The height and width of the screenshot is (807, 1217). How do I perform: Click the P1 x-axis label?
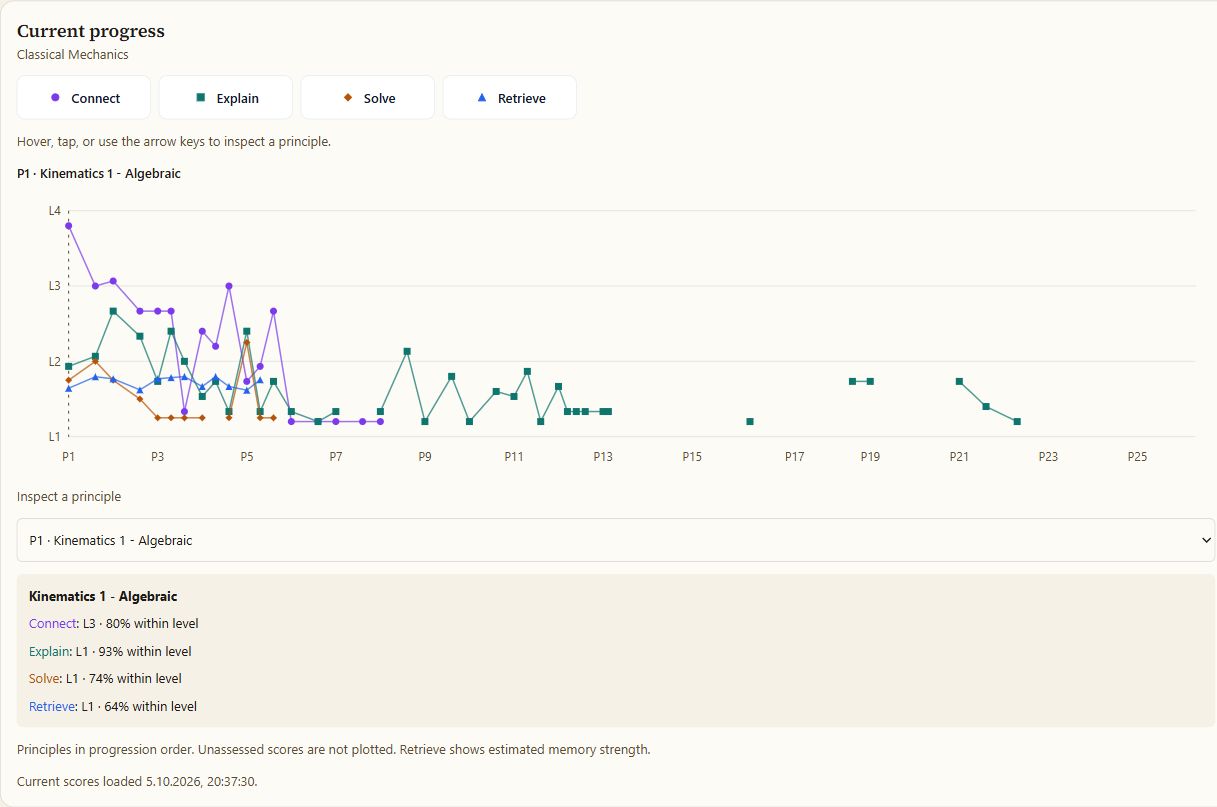click(x=68, y=457)
